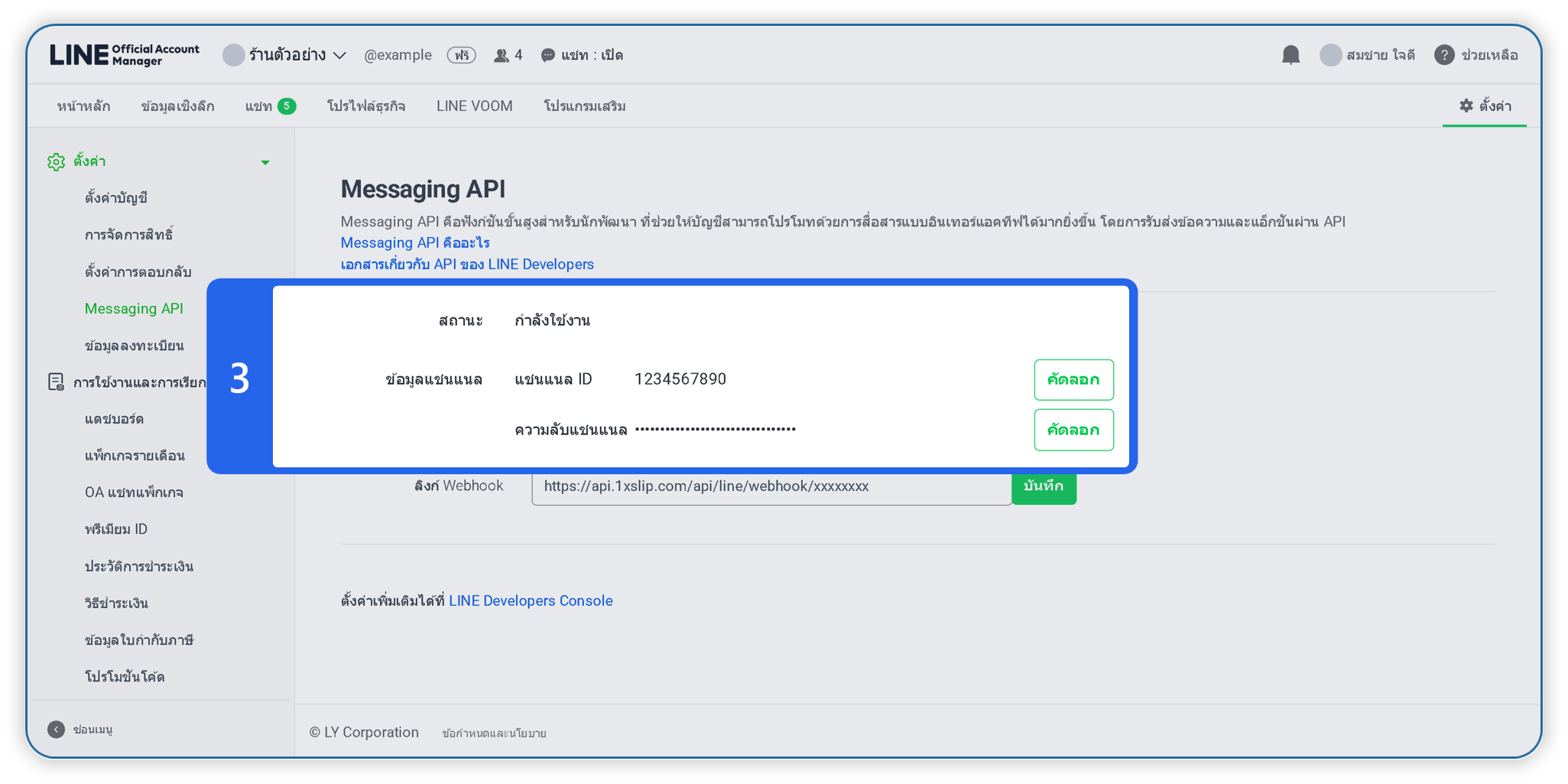
Task: Click the followers count icon
Action: (502, 55)
